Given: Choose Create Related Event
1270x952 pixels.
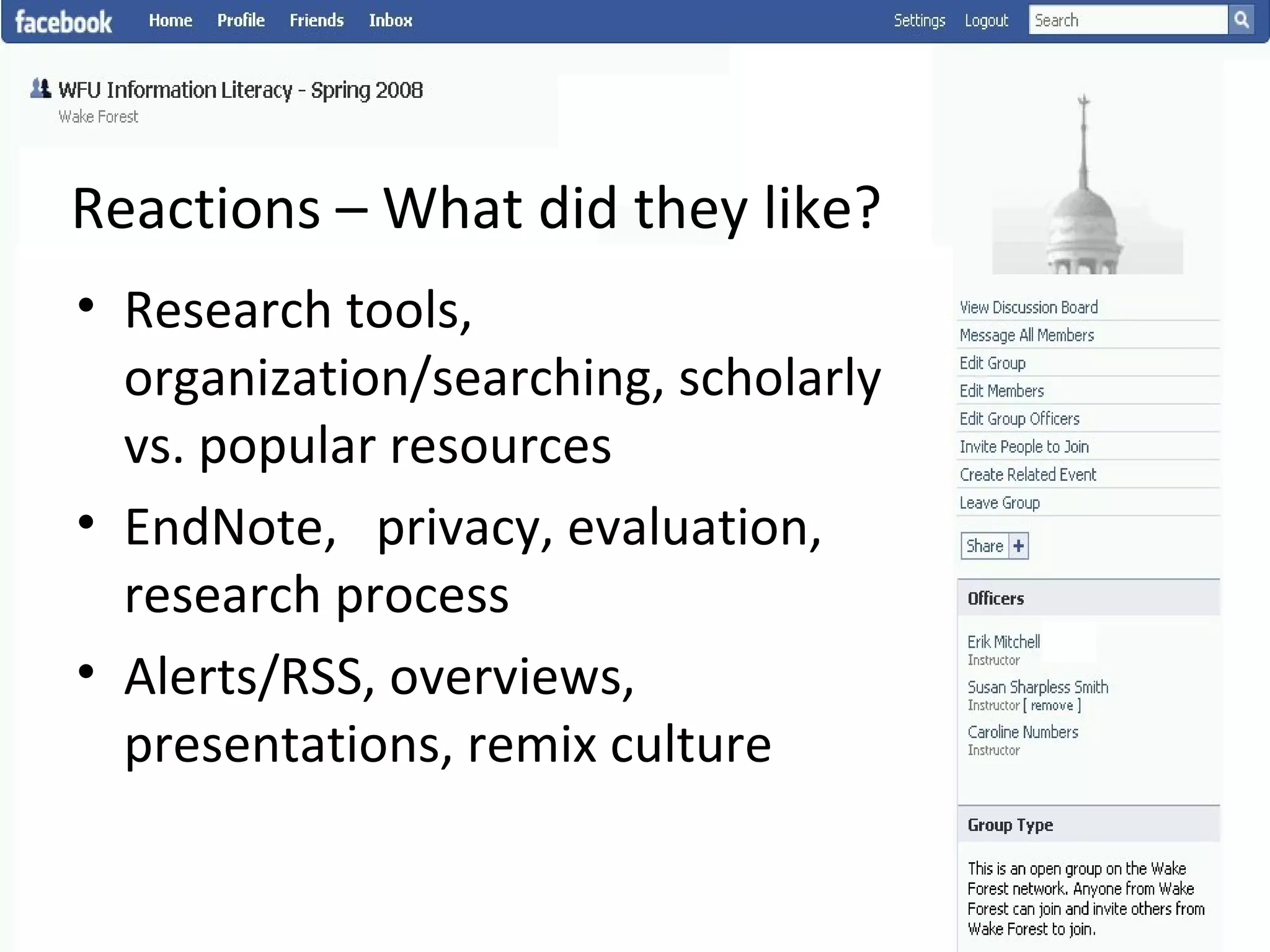Looking at the screenshot, I should coord(1028,475).
